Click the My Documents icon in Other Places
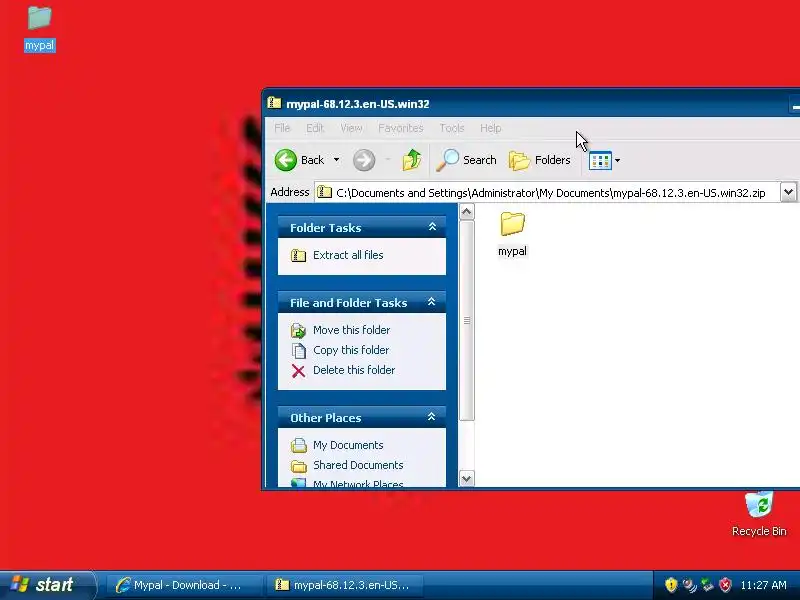This screenshot has height=600, width=800. 298,445
